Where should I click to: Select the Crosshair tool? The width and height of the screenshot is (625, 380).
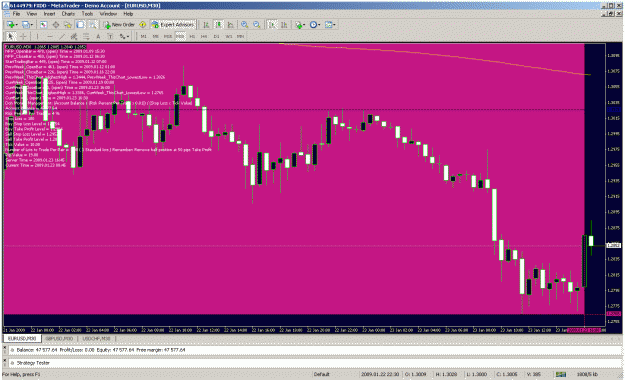[x=23, y=36]
